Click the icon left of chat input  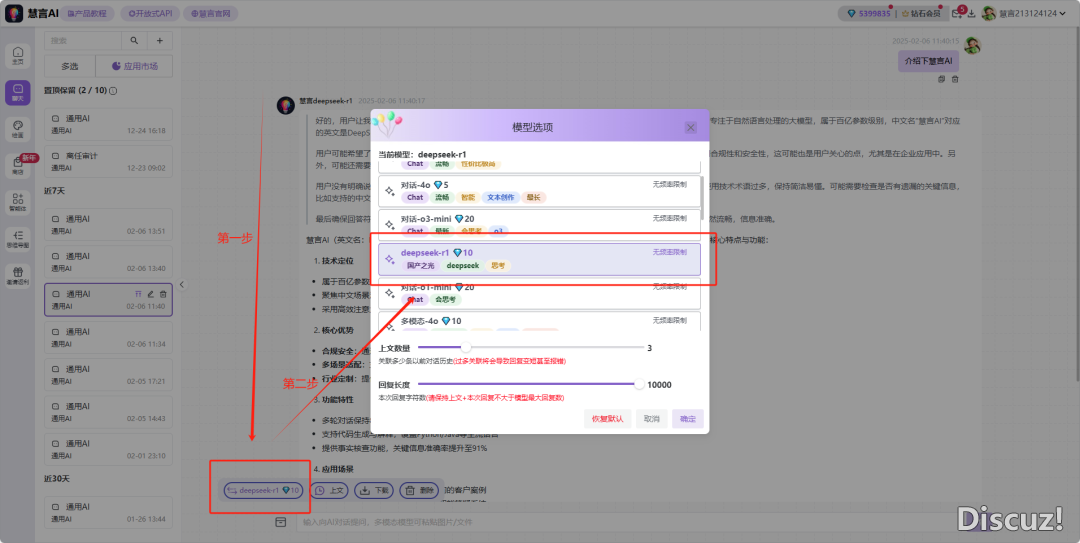coord(280,522)
